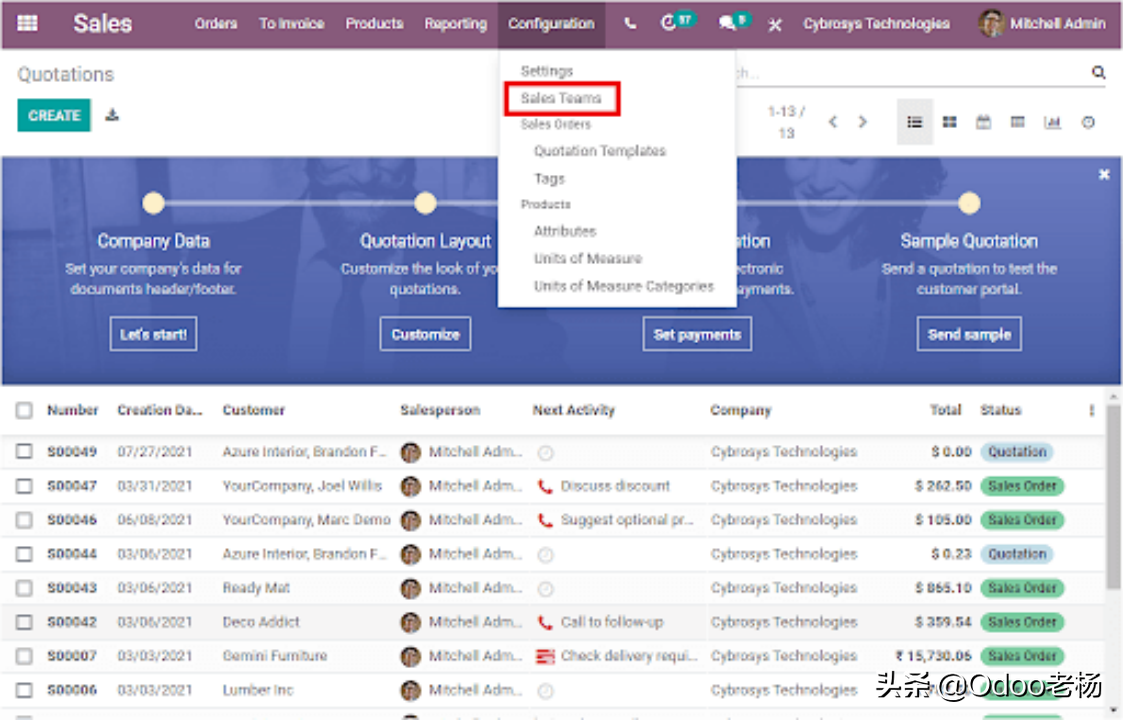Switch to calendar view
The height and width of the screenshot is (720, 1123).
(983, 123)
